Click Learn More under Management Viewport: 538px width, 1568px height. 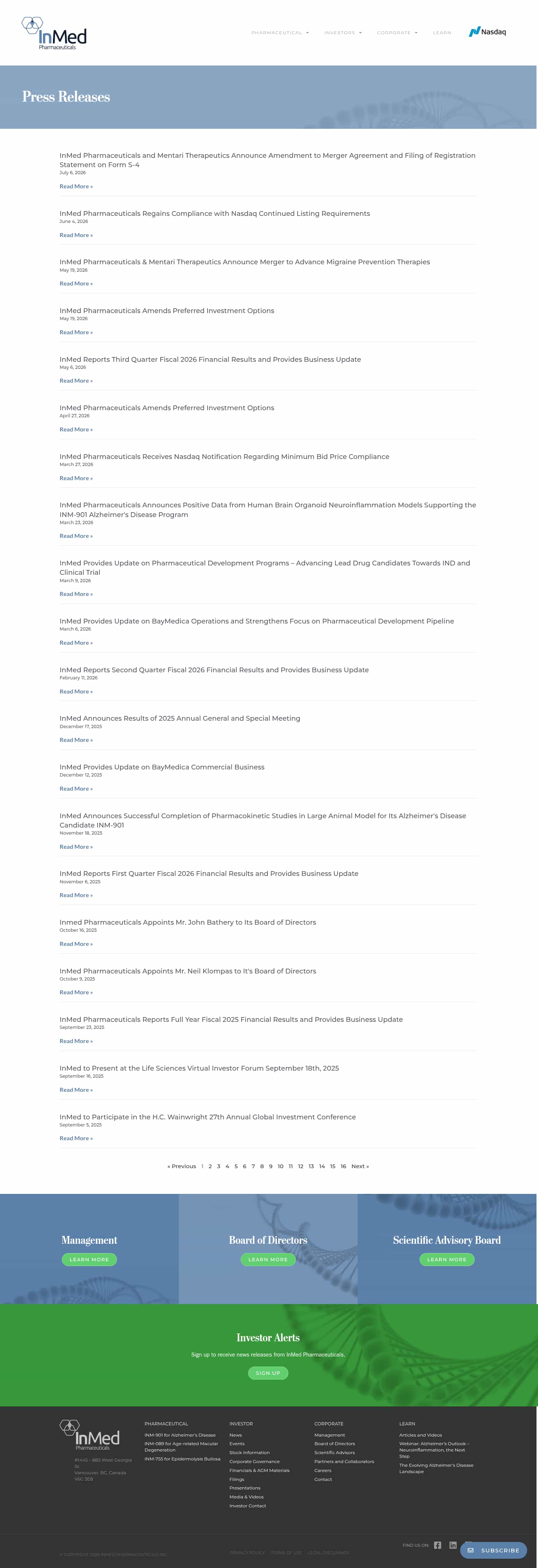point(89,1259)
